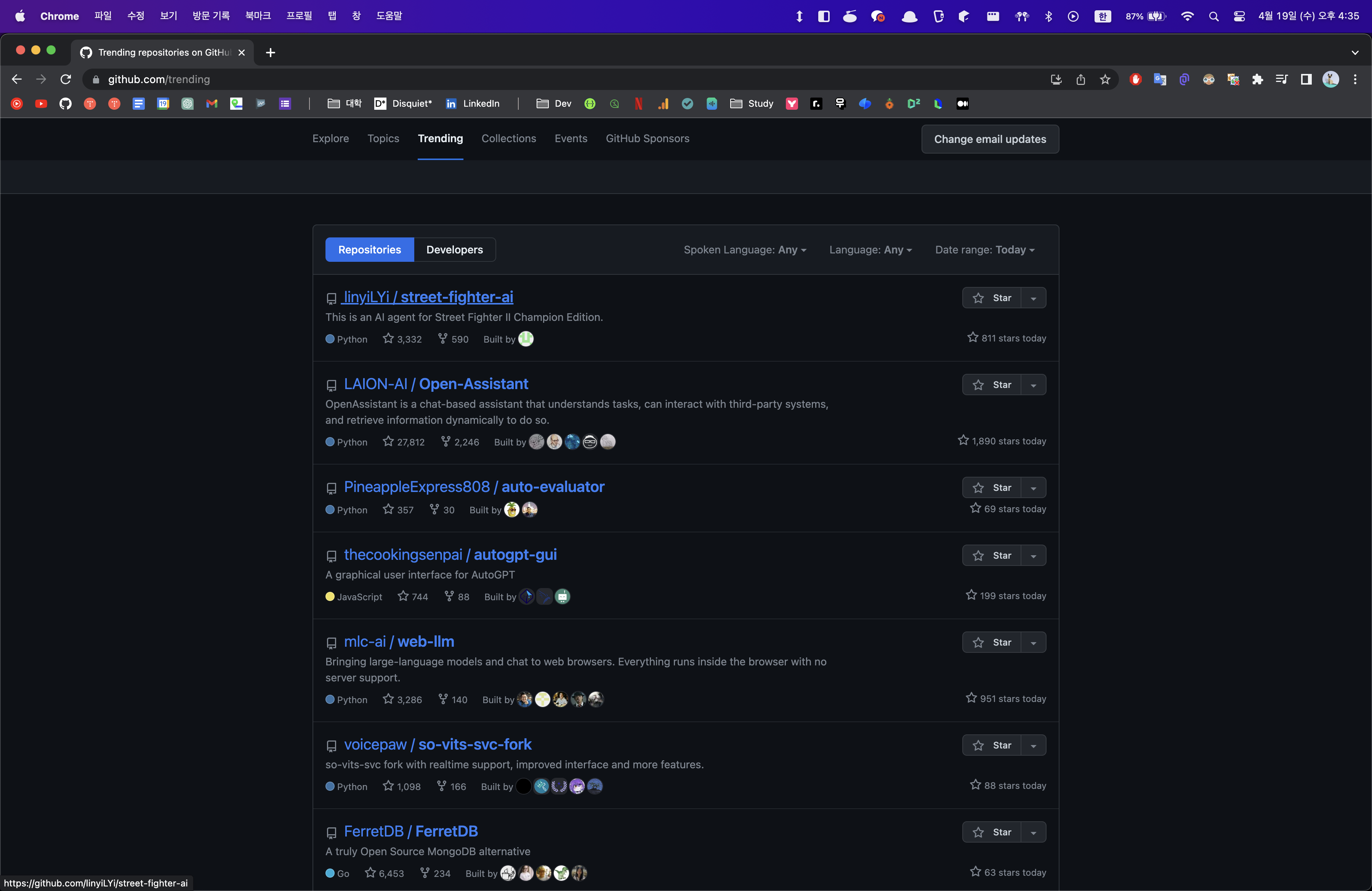This screenshot has height=891, width=1372.
Task: Open the Date range Today dropdown
Action: (985, 250)
